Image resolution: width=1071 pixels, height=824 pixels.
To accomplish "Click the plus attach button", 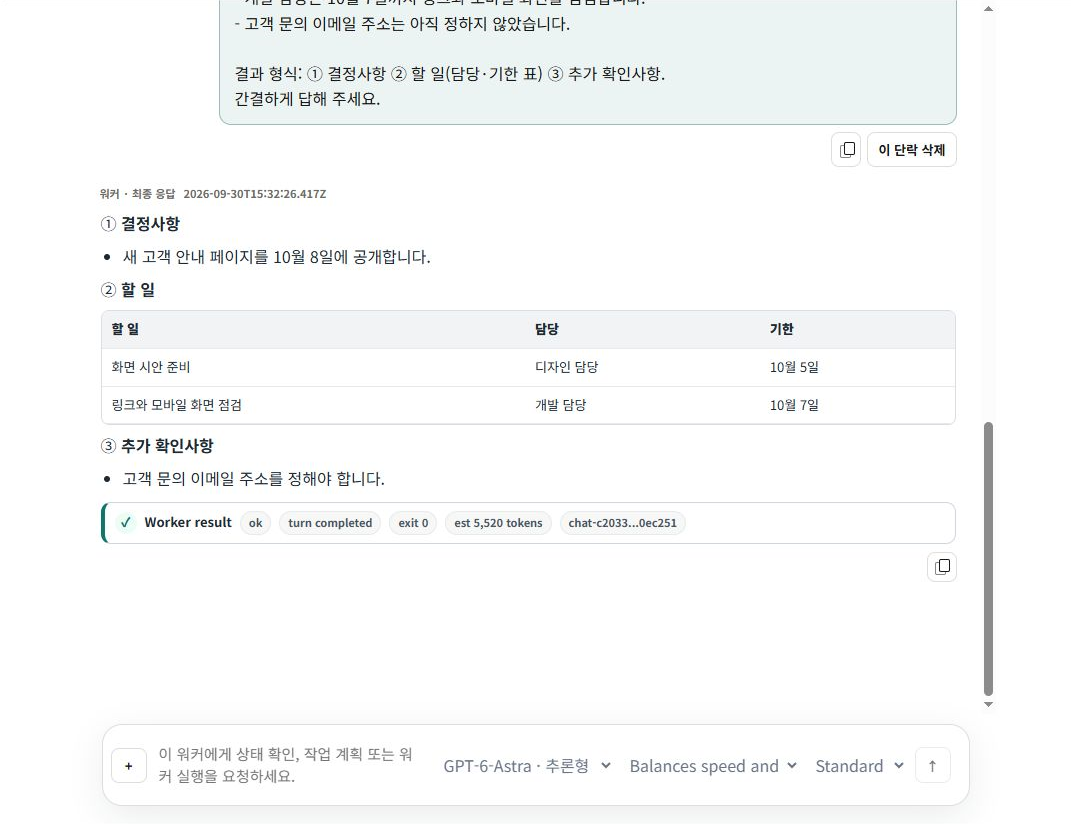I will (128, 766).
